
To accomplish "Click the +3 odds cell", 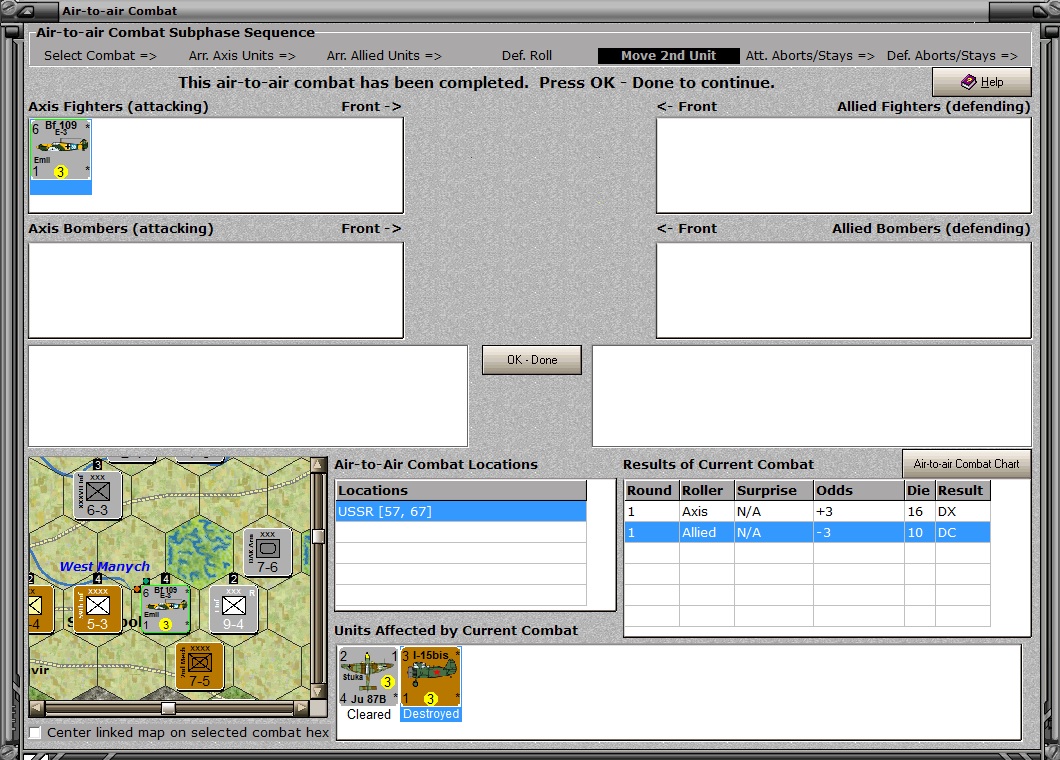I will click(859, 512).
